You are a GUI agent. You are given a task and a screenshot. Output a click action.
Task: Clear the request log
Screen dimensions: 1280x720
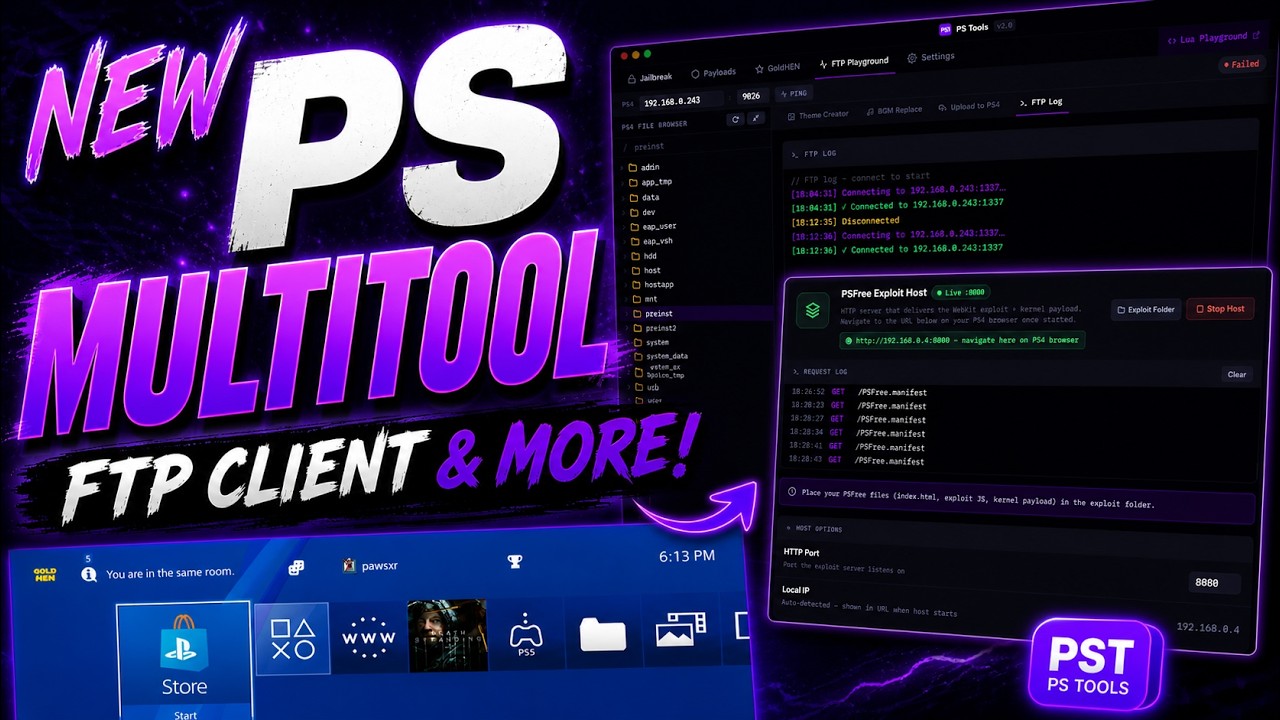pyautogui.click(x=1237, y=374)
